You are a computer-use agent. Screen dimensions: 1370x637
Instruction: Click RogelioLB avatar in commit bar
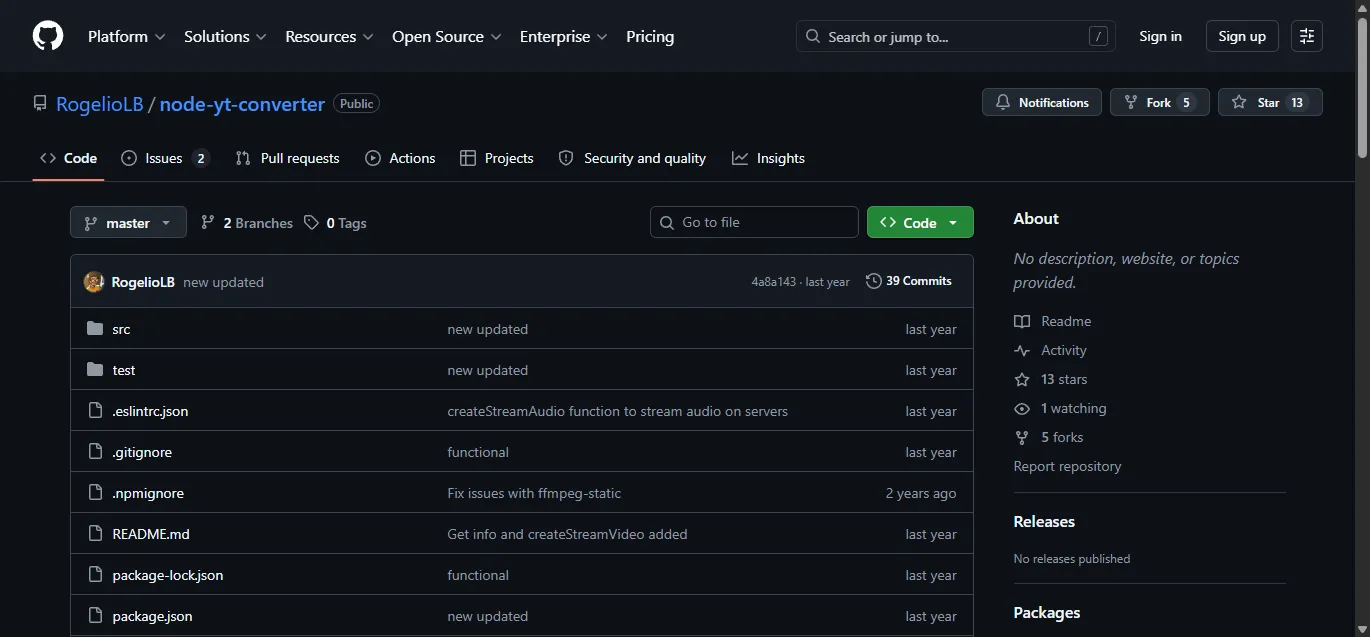tap(94, 282)
